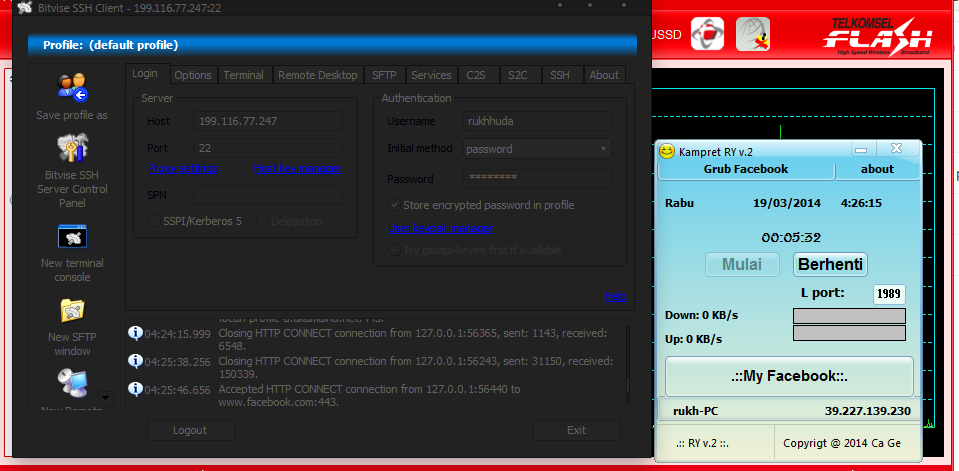The image size is (959, 471).
Task: Click the rukh-PC computer name
Action: (x=695, y=411)
